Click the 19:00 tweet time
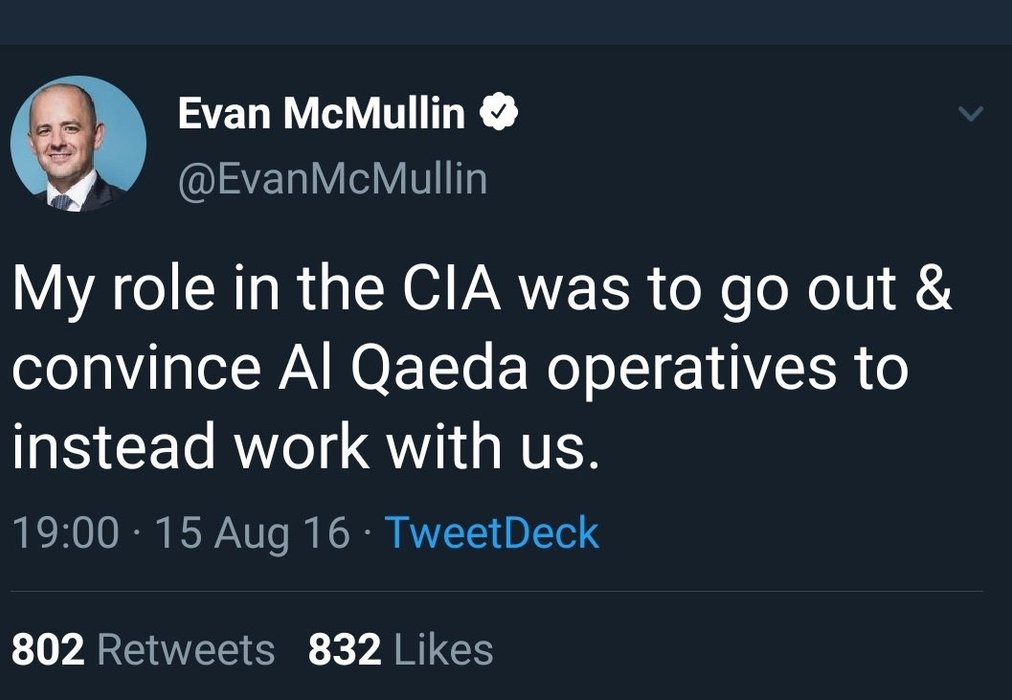 tap(66, 533)
